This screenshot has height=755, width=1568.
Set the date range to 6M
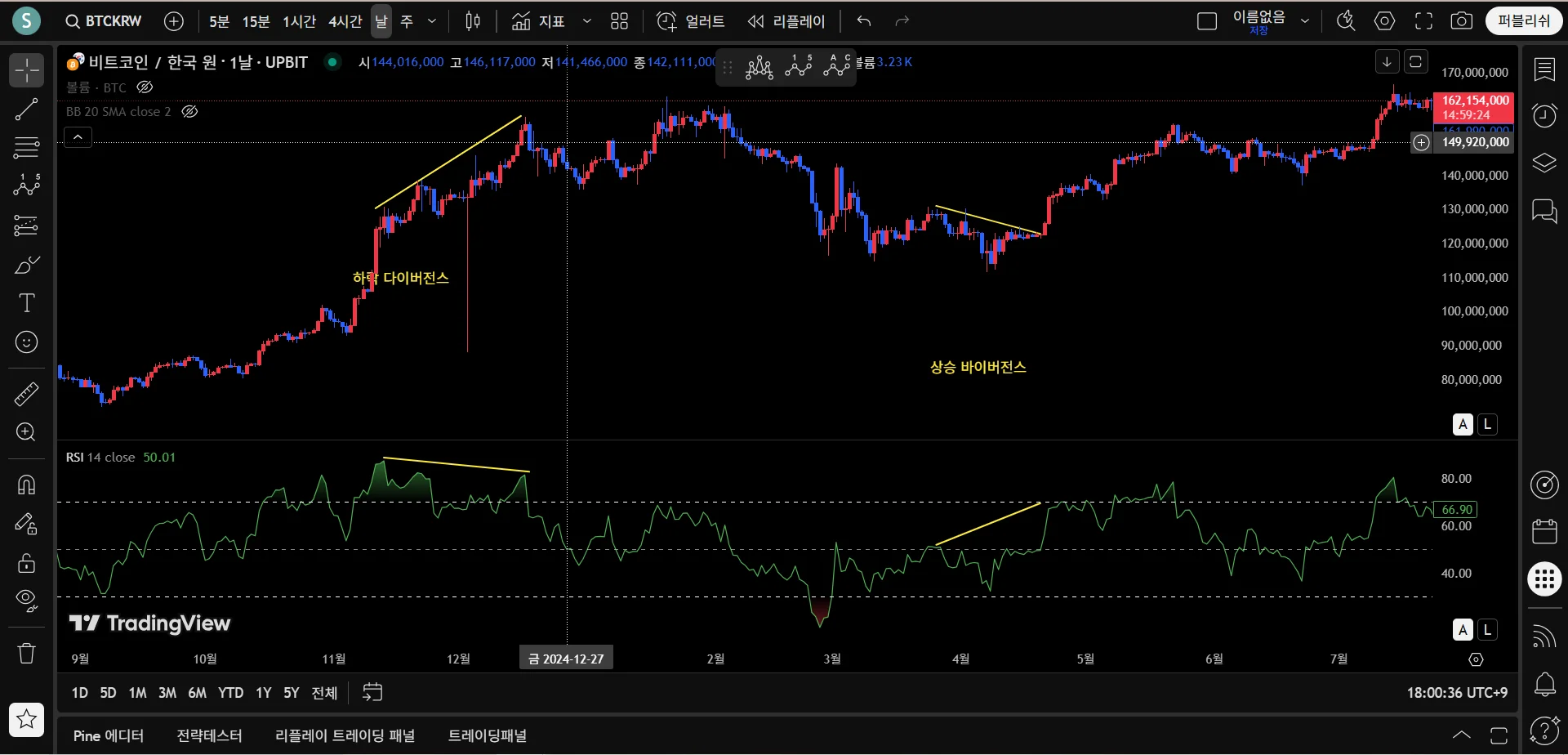tap(197, 693)
